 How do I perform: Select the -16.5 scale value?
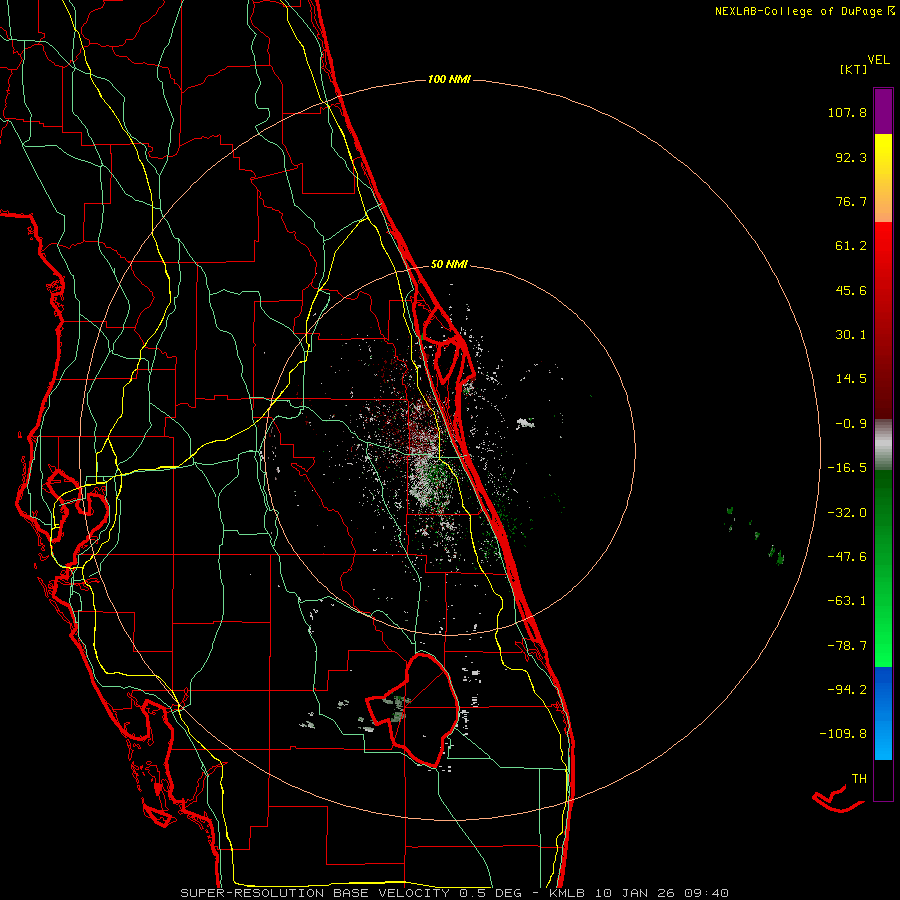[847, 468]
